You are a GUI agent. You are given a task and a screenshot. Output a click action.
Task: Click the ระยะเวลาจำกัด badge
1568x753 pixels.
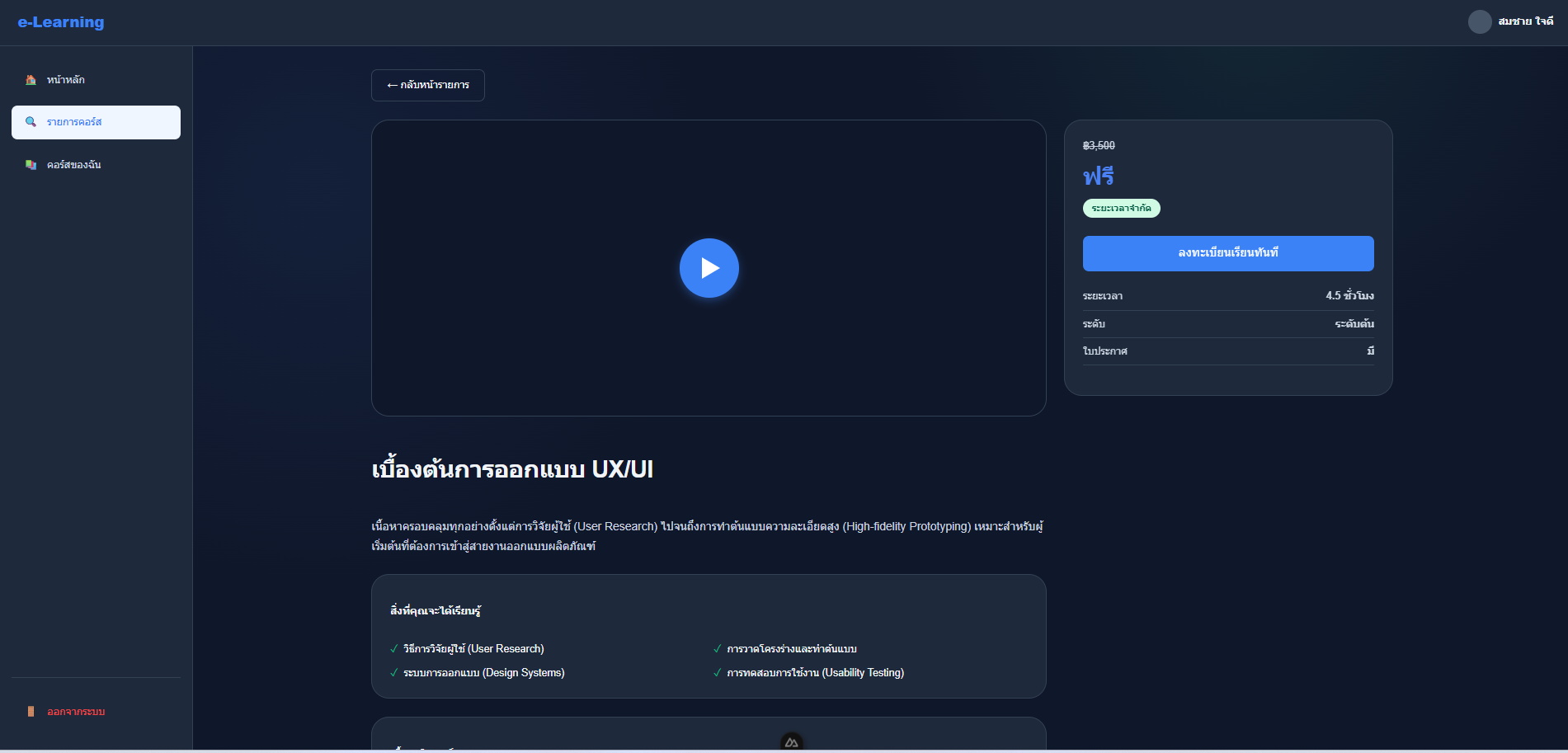click(x=1121, y=209)
